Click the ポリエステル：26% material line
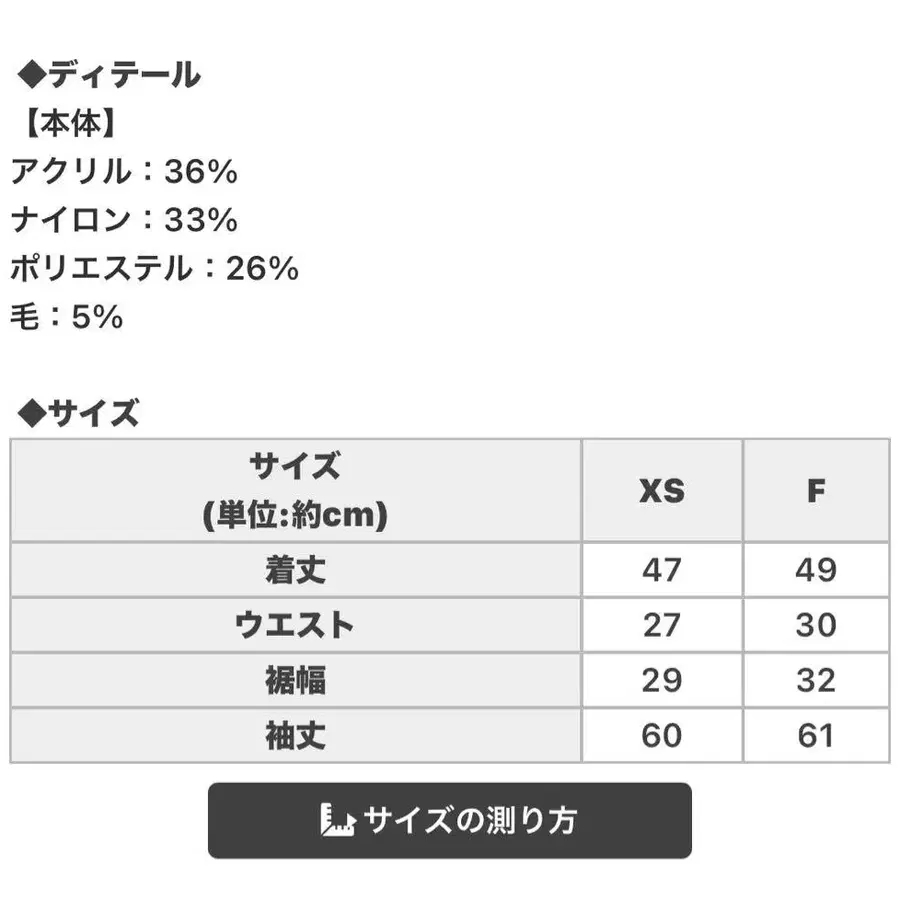The height and width of the screenshot is (900, 900). pyautogui.click(x=155, y=268)
